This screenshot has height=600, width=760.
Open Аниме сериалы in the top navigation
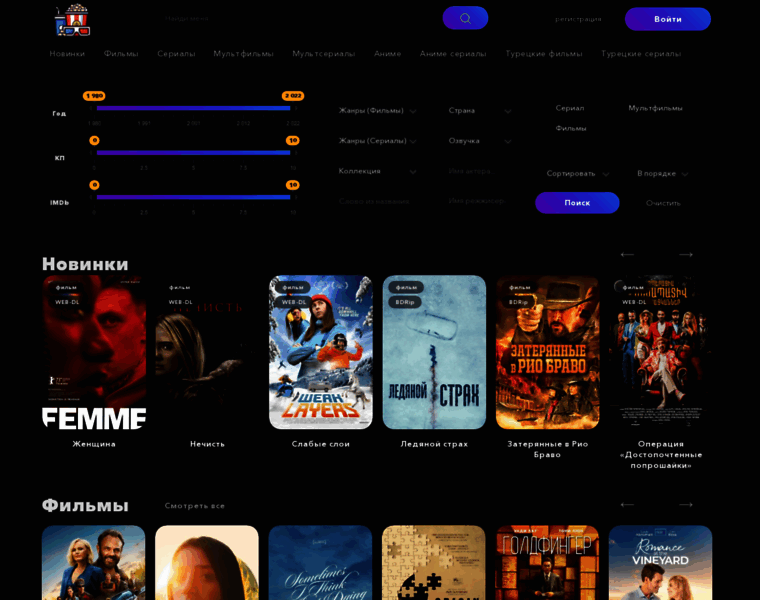pyautogui.click(x=453, y=54)
